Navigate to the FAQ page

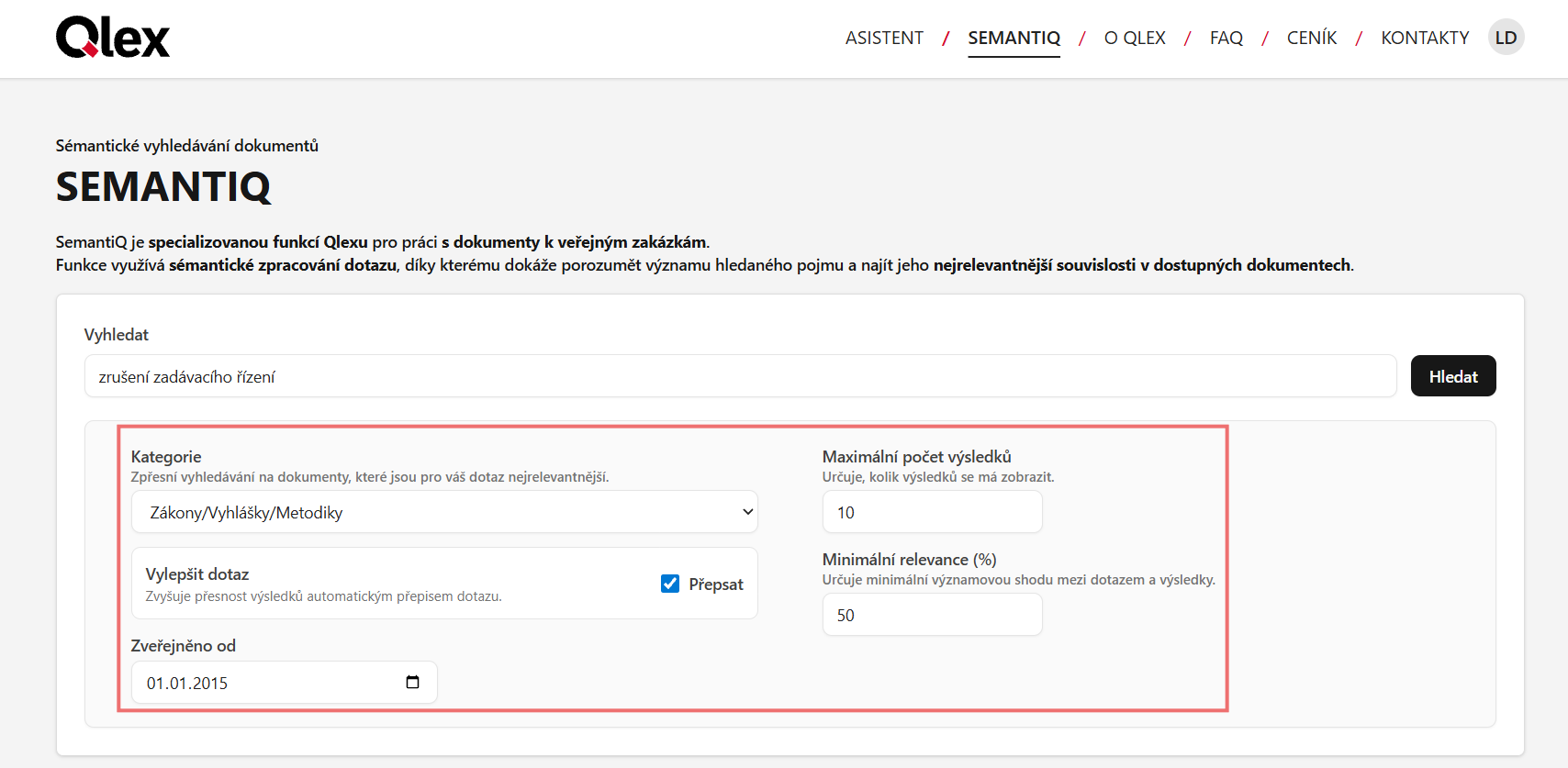click(x=1226, y=38)
